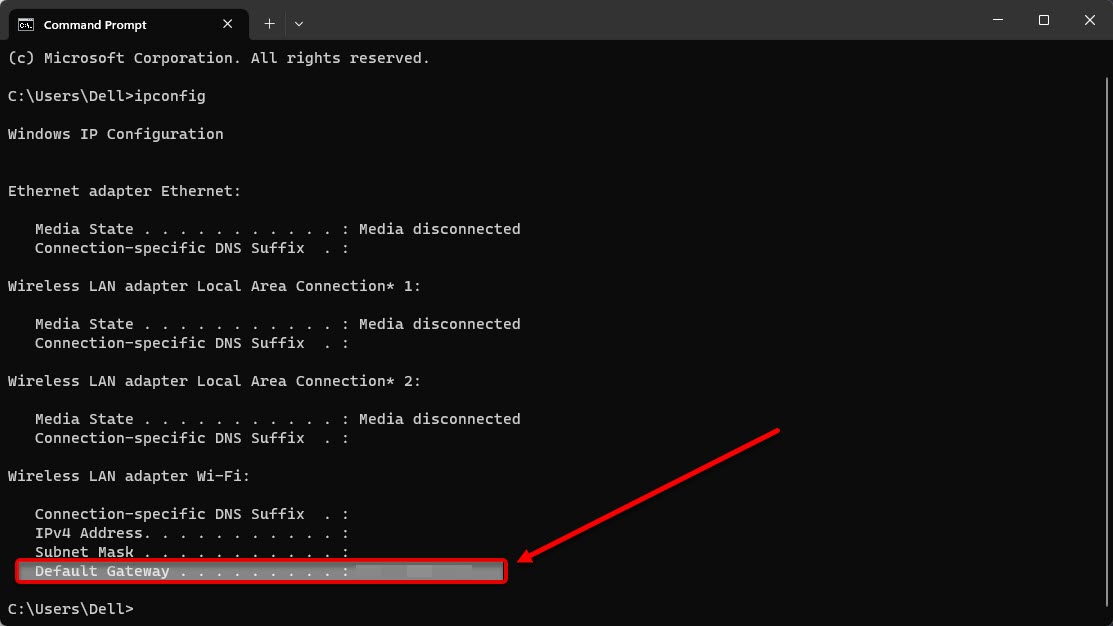
Task: Select the Windows IP Configuration heading
Action: pyautogui.click(x=115, y=133)
